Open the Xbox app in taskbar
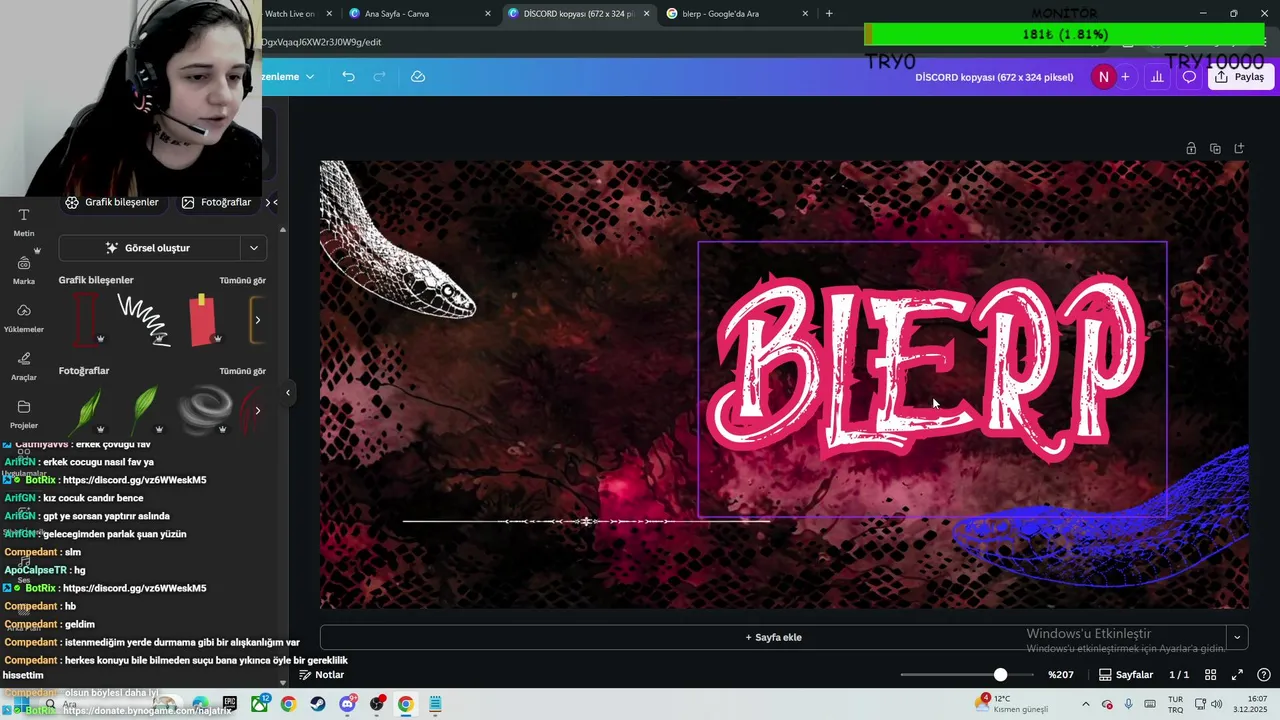Screen dimensions: 1280x720 click(259, 704)
